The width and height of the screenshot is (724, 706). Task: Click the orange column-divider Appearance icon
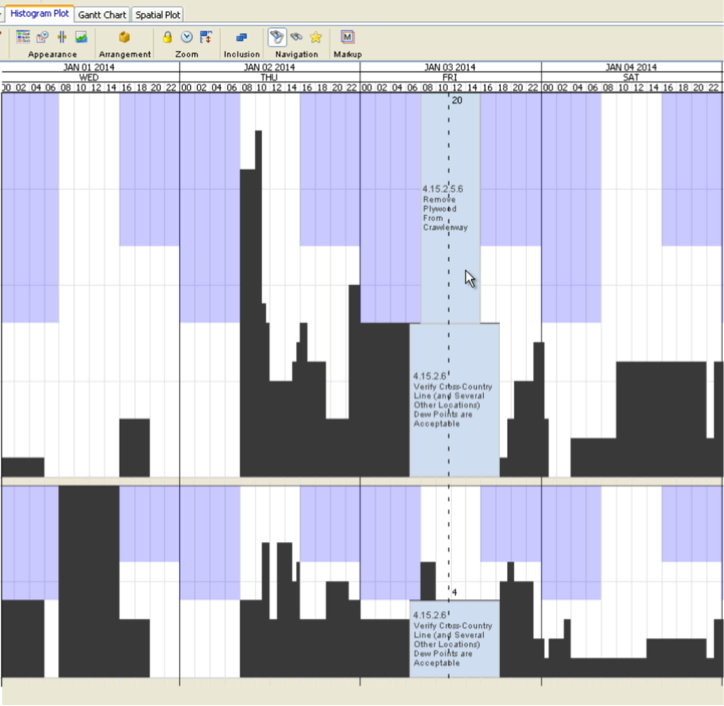tap(61, 37)
